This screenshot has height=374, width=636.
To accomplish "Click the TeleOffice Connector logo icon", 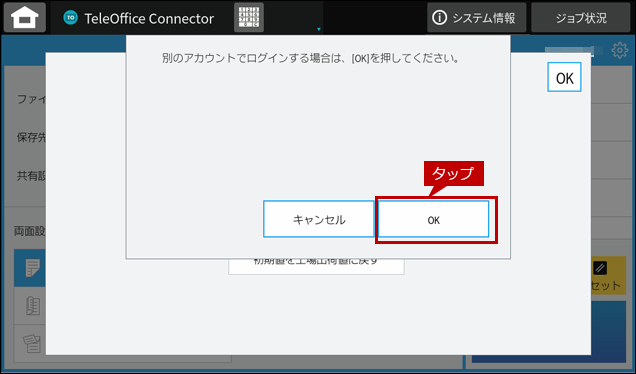I will point(71,17).
